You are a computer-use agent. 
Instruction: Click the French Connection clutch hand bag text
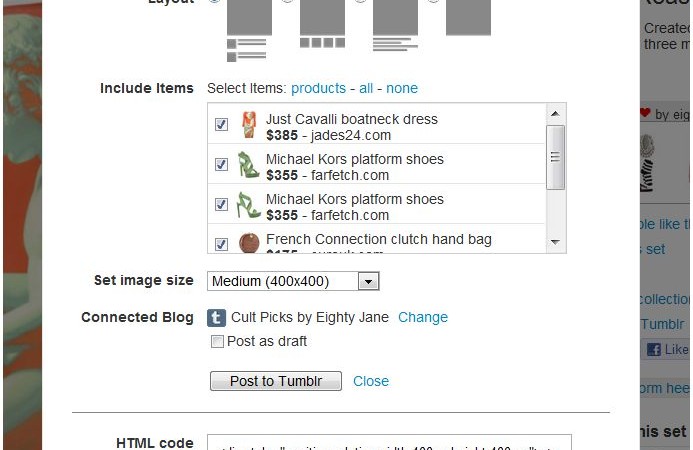[379, 239]
